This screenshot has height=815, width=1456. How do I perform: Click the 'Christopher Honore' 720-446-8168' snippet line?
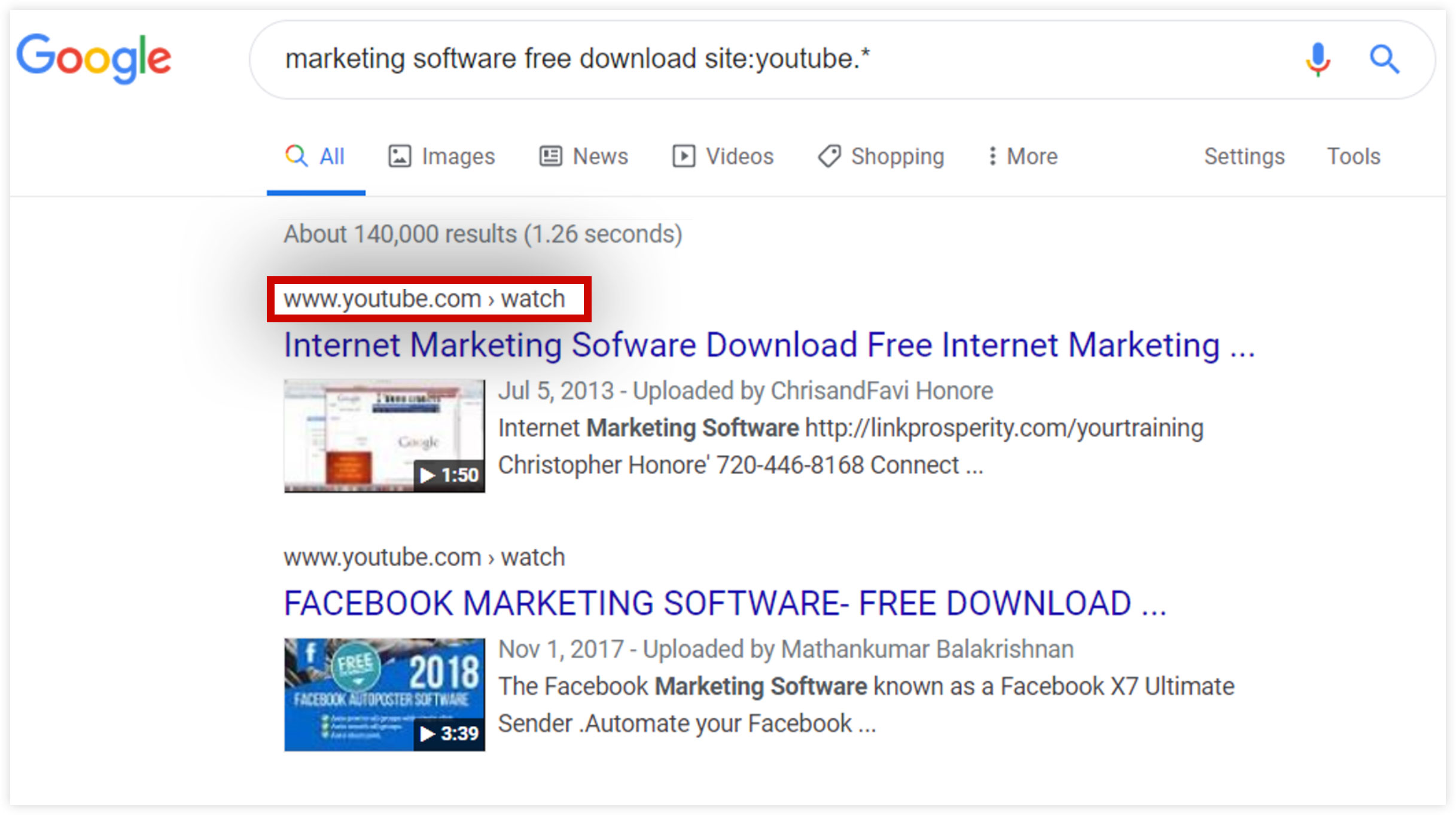[741, 465]
